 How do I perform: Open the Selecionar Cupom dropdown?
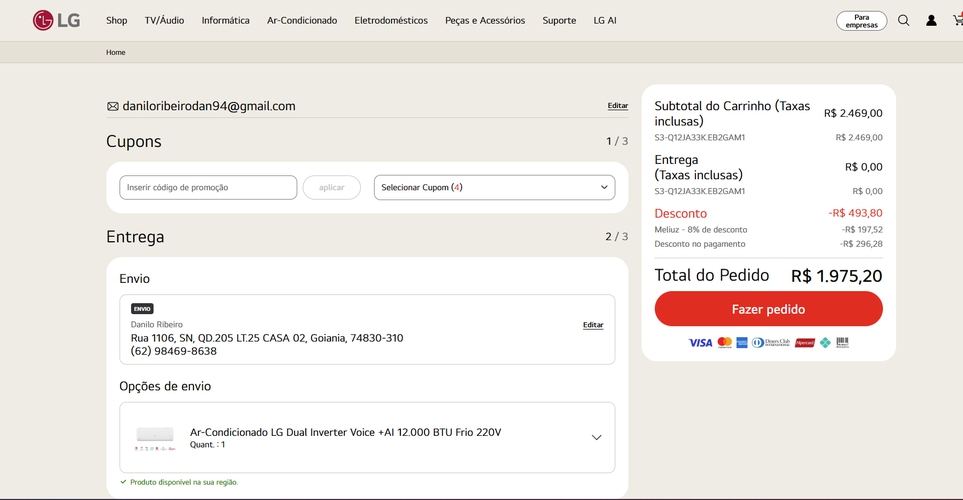(x=494, y=187)
